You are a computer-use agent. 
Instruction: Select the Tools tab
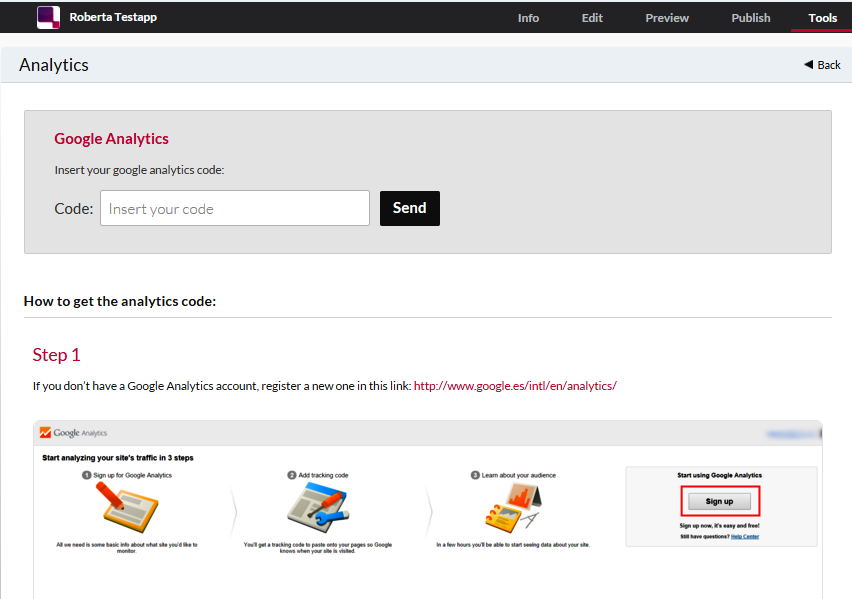point(823,18)
